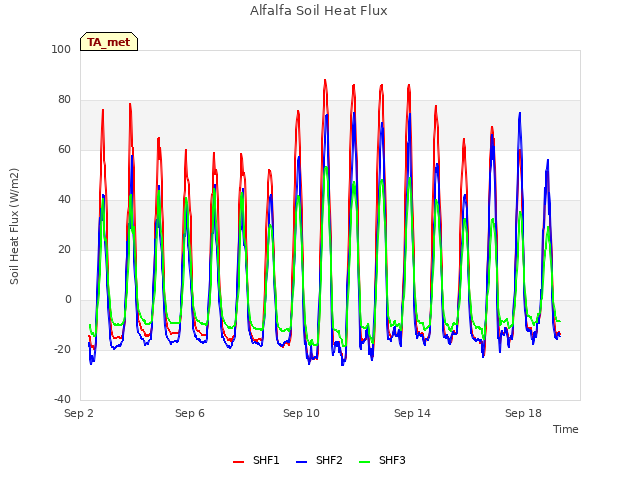
Task: Click the '100' y-axis tick label
Action: click(x=61, y=49)
